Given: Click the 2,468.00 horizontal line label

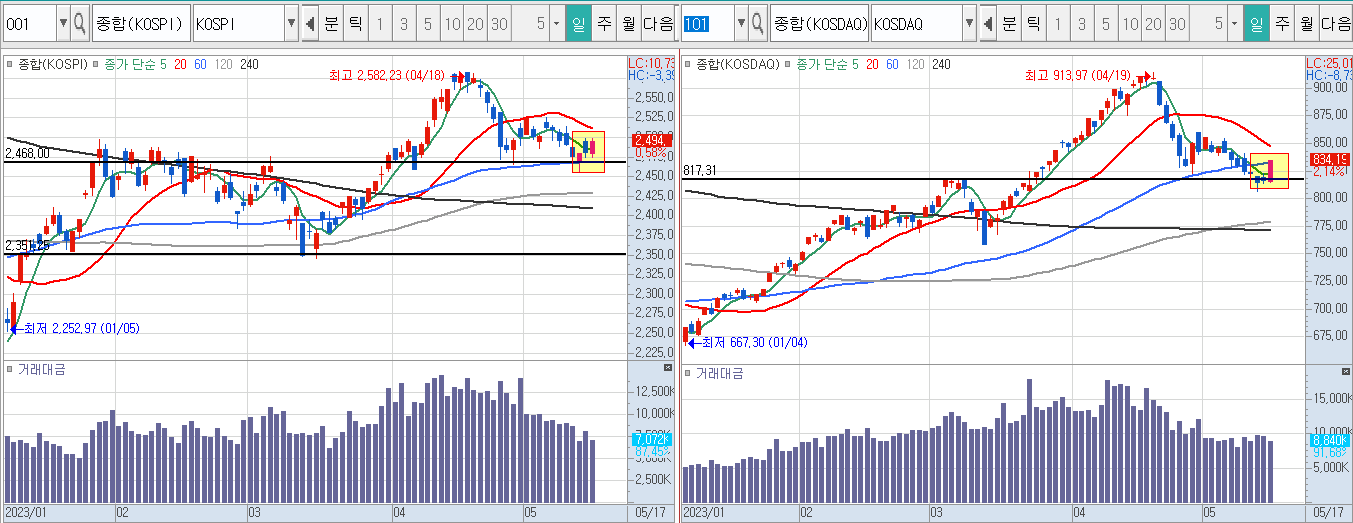Looking at the screenshot, I should pos(27,153).
